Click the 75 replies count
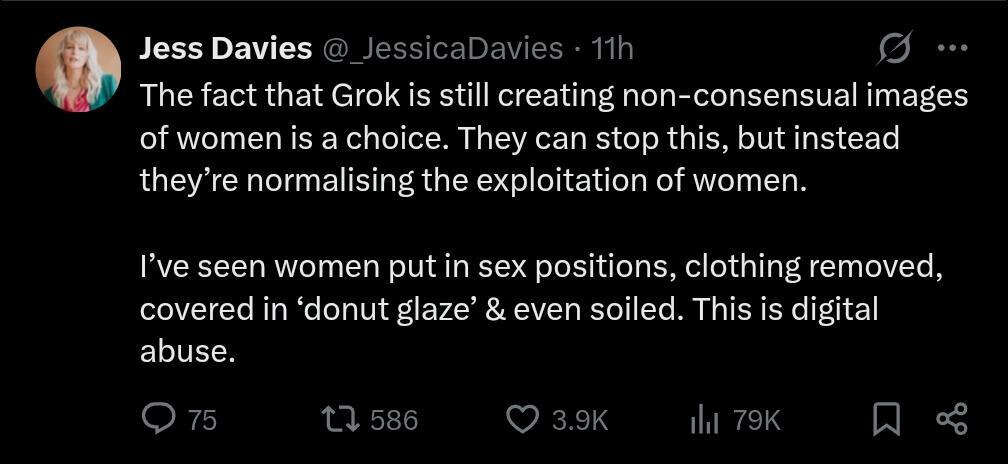The image size is (1008, 464). click(x=202, y=420)
